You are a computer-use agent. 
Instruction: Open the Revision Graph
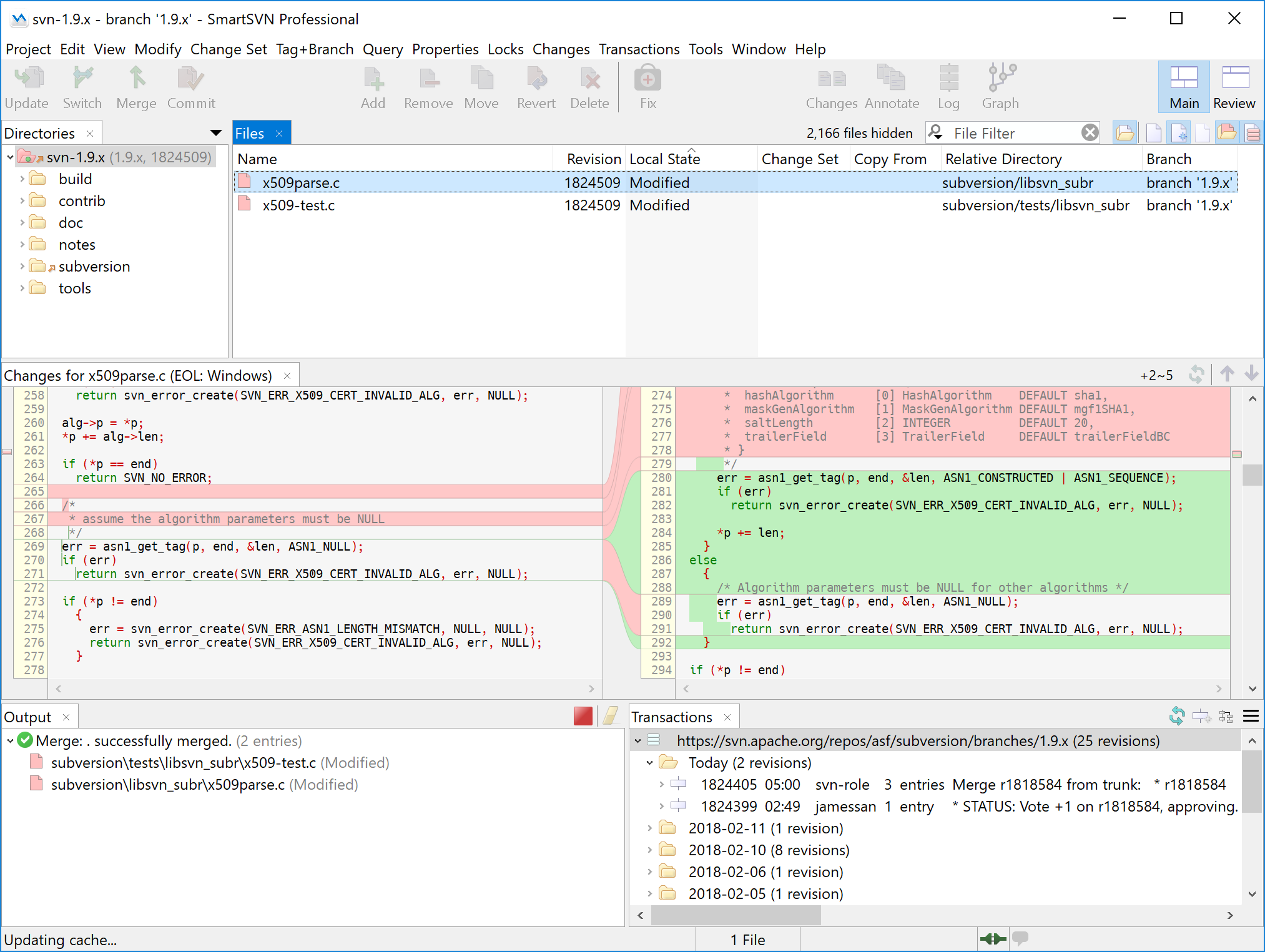point(1000,87)
